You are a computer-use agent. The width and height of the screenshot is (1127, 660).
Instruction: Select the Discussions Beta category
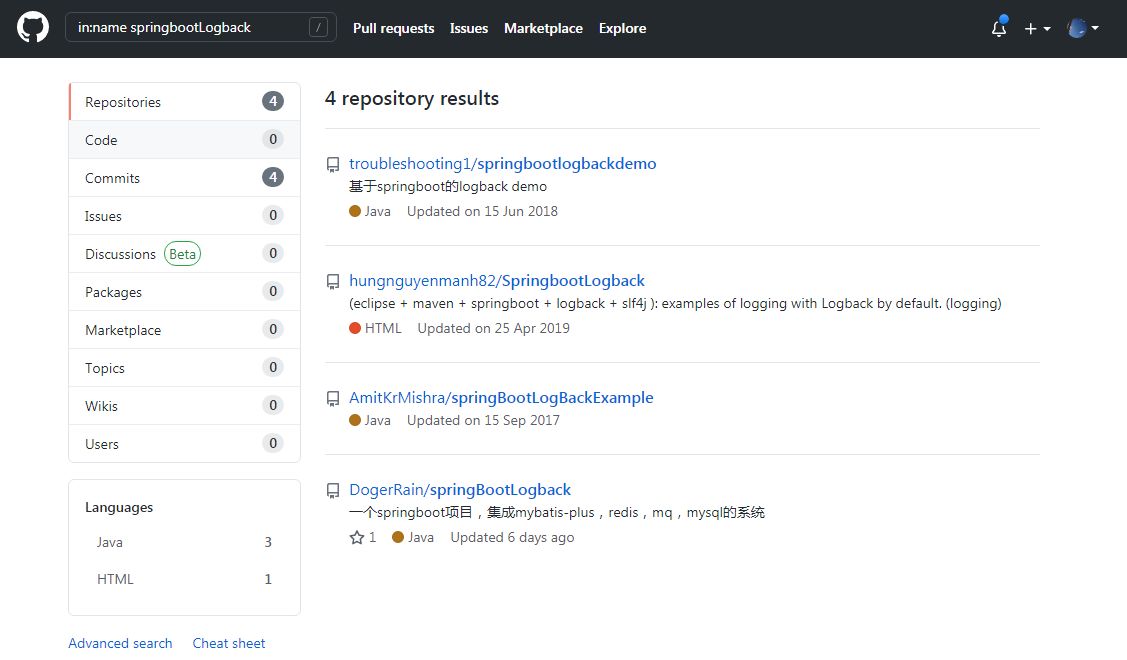tap(184, 254)
